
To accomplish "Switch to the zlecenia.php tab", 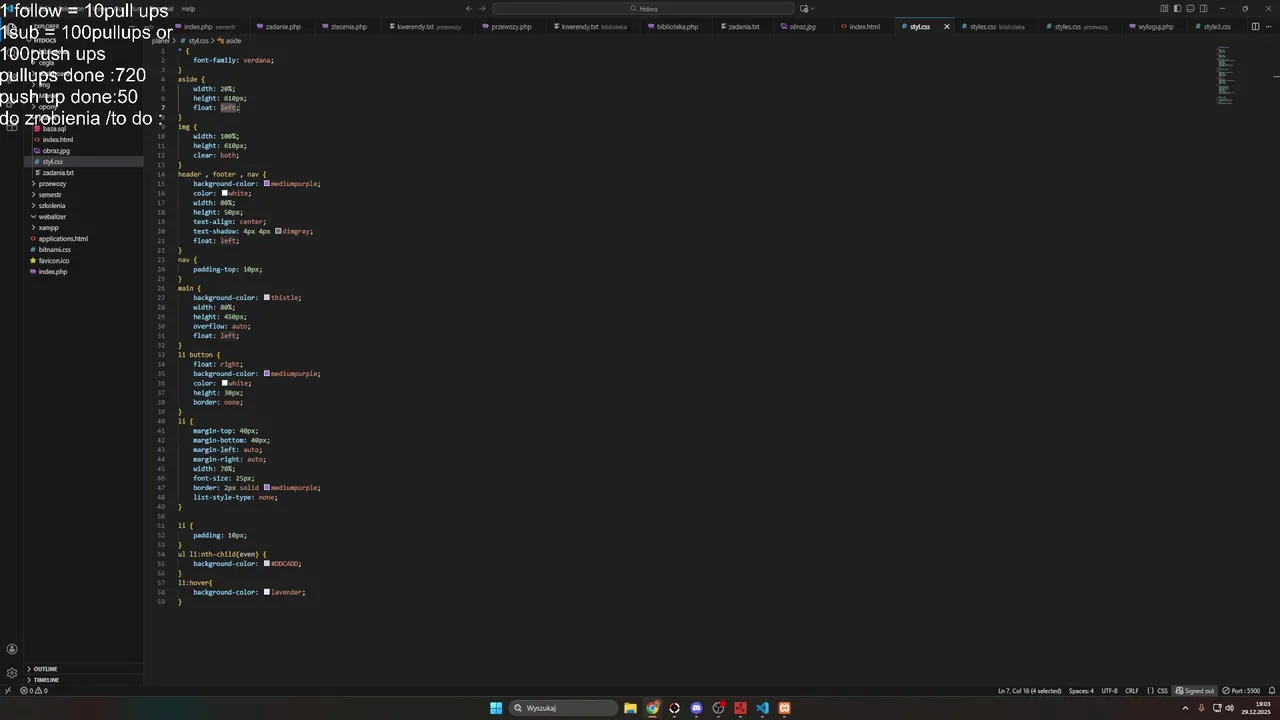I will [x=344, y=27].
